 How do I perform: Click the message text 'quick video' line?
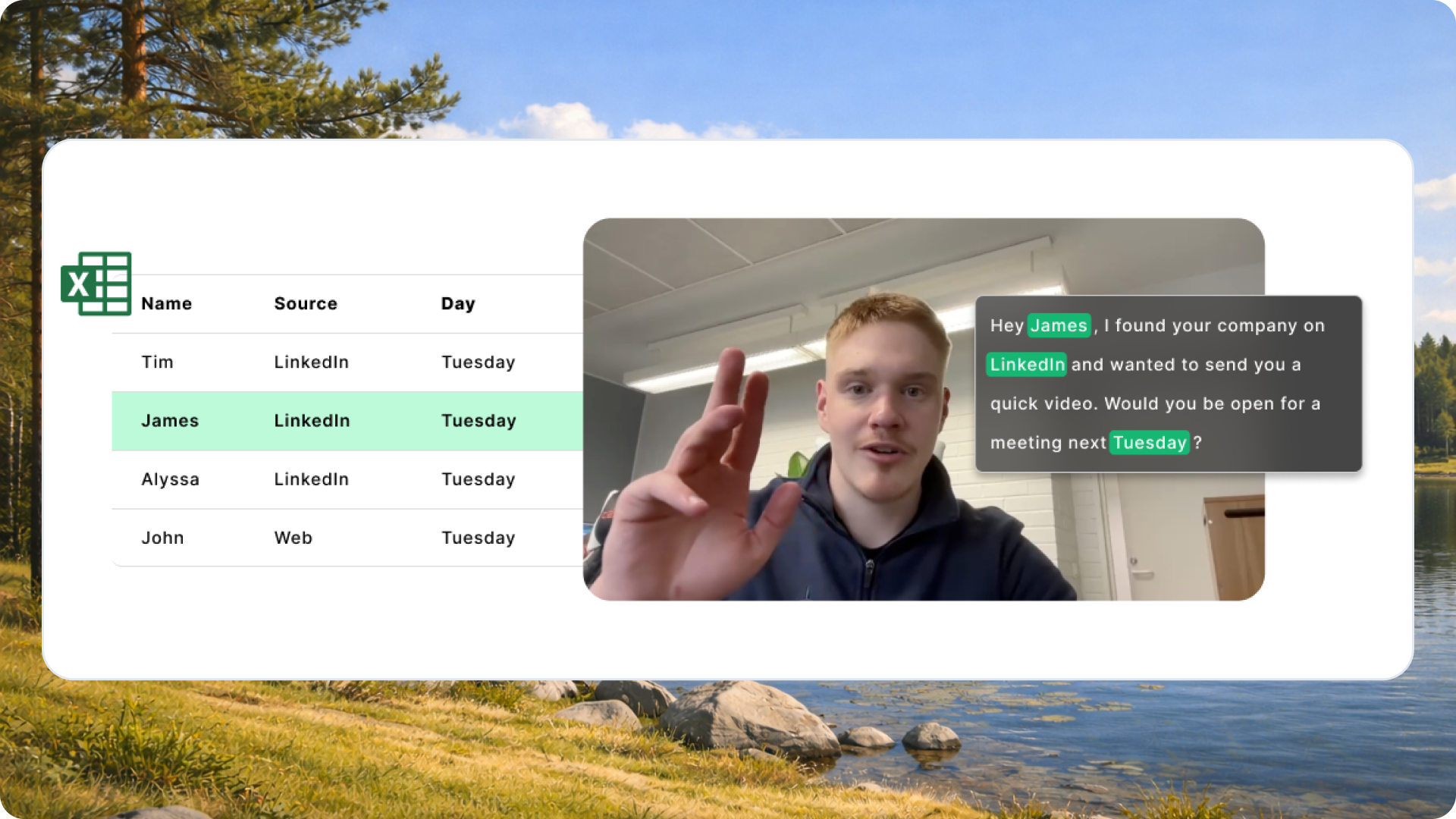click(1155, 403)
